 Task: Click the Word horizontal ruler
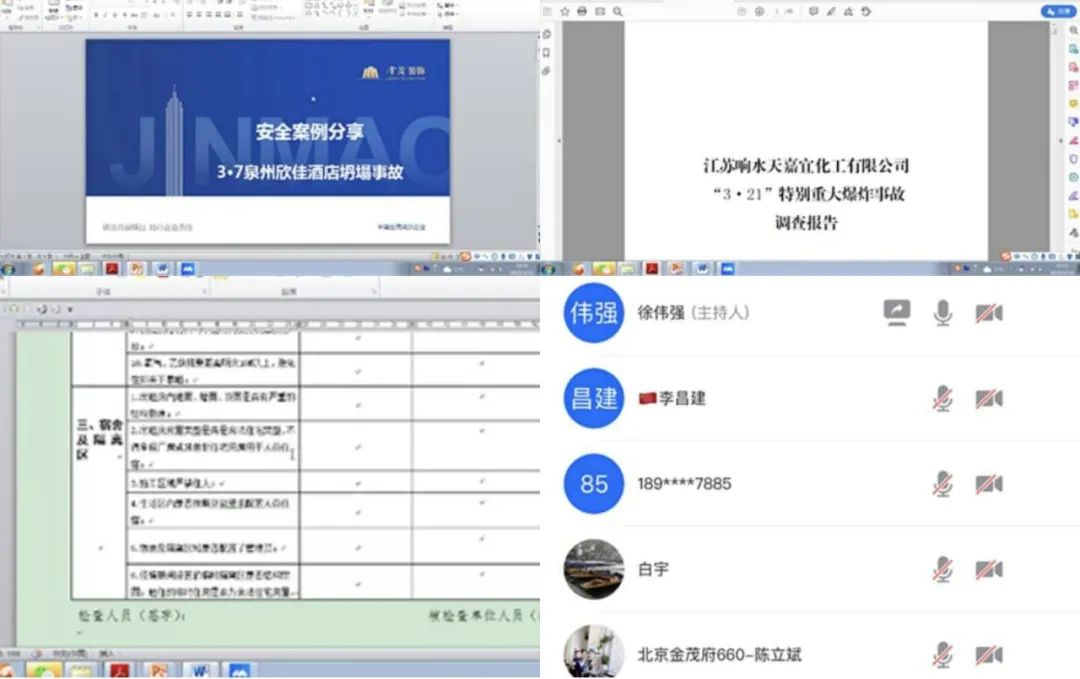(278, 324)
